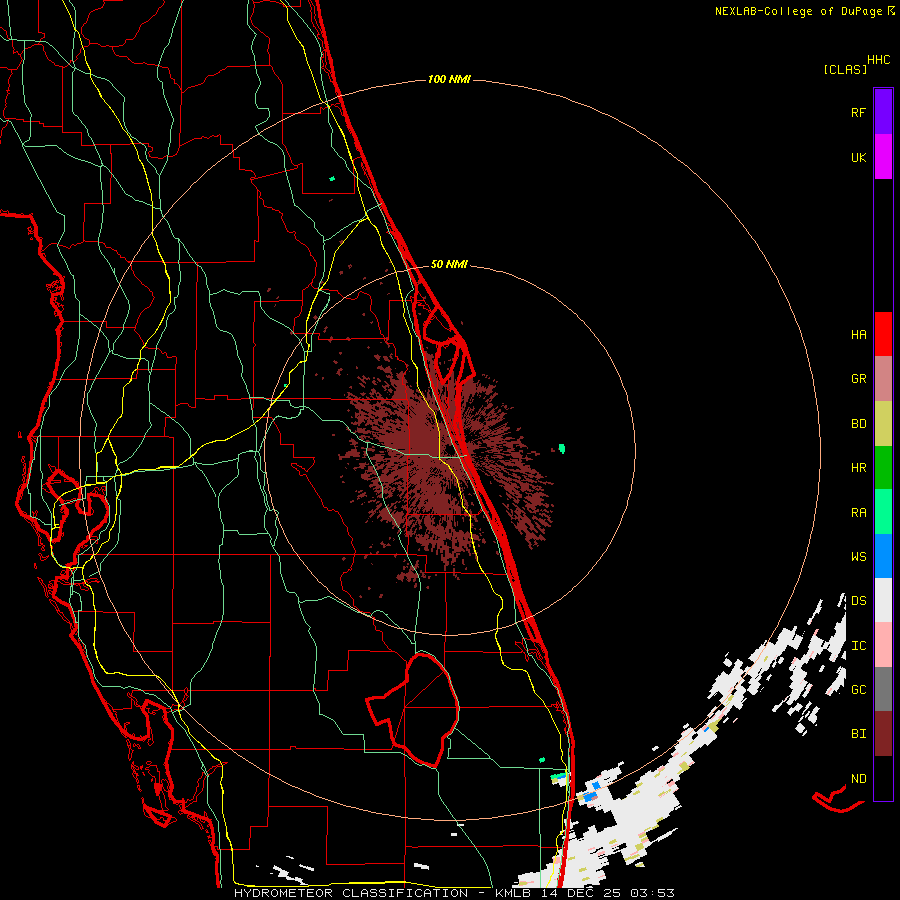Click the GC legend label
900x900 pixels.
pos(858,690)
